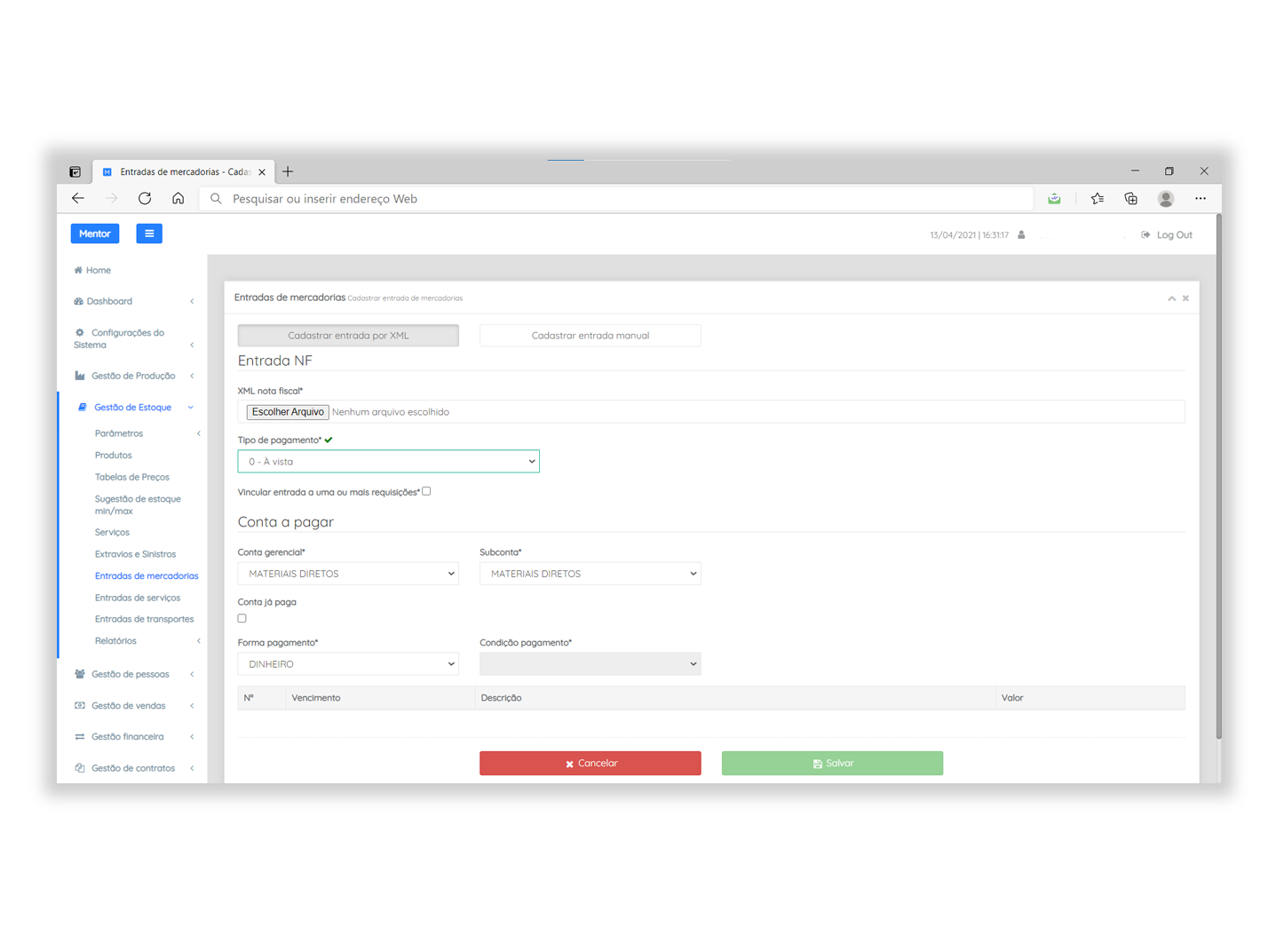The width and height of the screenshot is (1276, 952).
Task: Expand Gestão de contratos menu
Action: [133, 768]
